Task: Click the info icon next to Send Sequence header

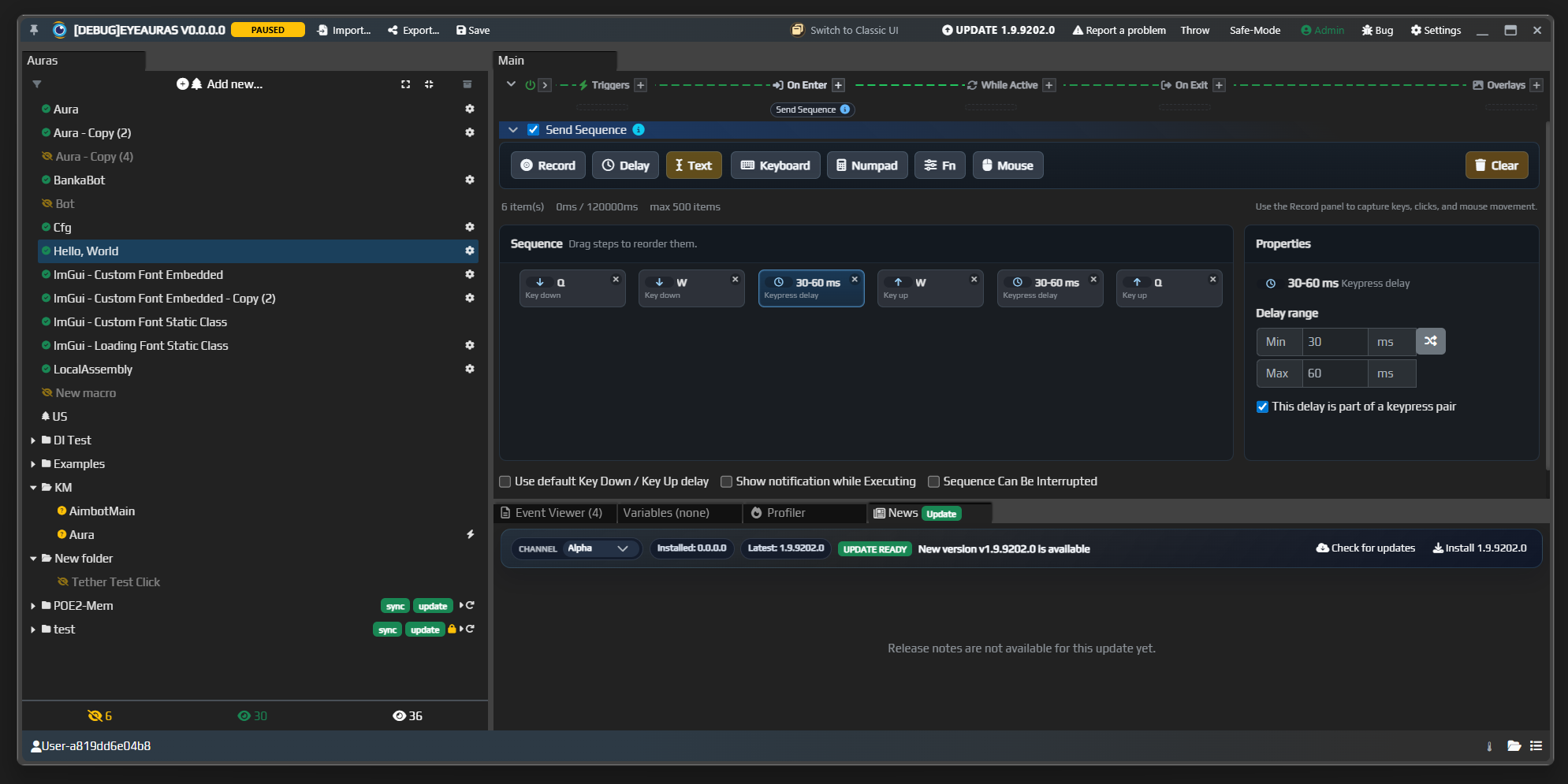Action: tap(639, 129)
